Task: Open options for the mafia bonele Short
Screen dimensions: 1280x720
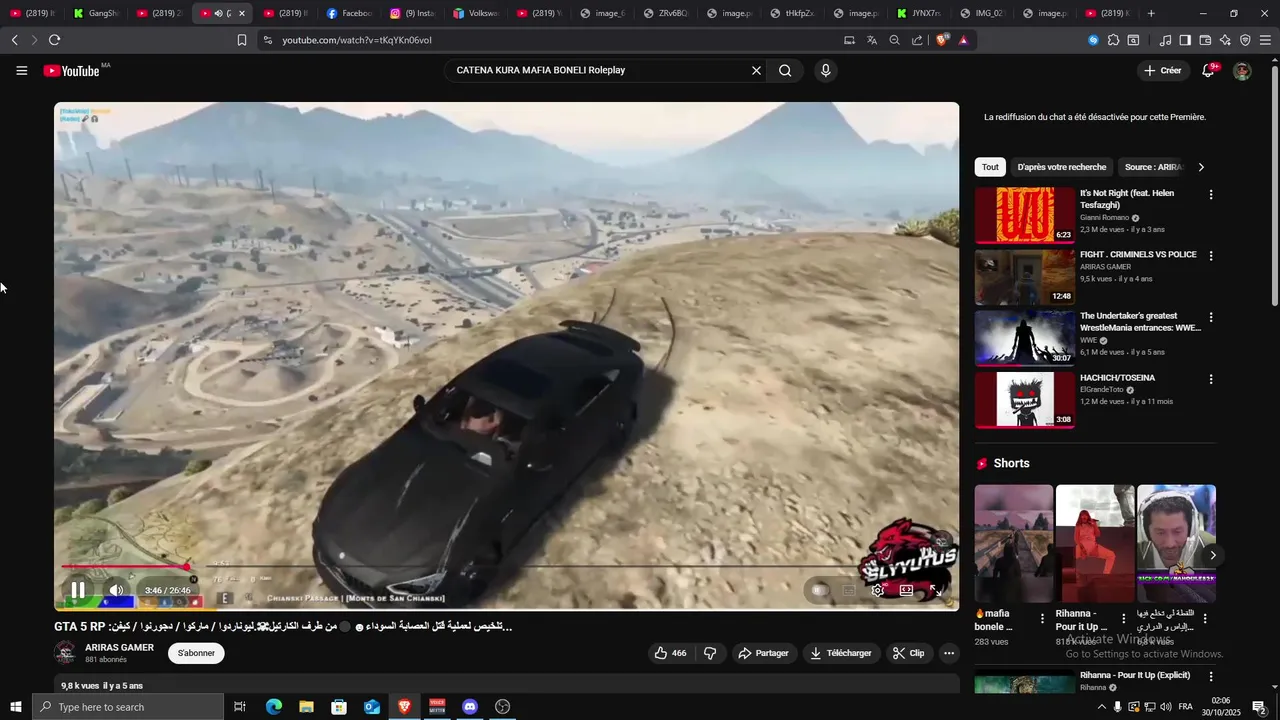Action: (x=1042, y=619)
